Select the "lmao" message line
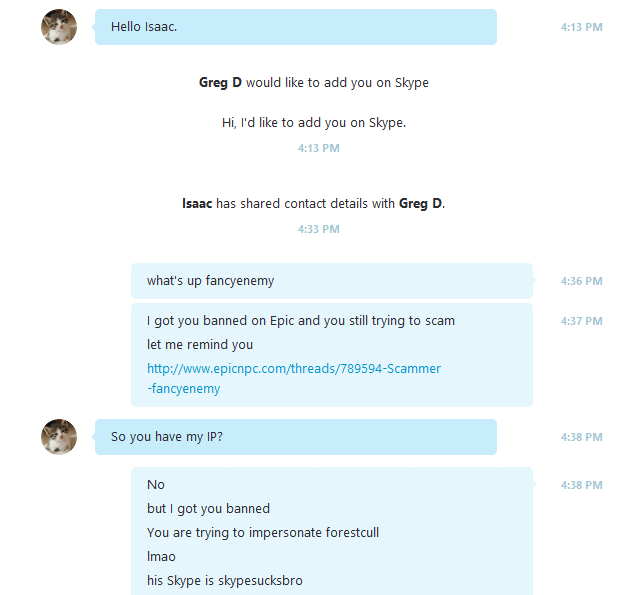The width and height of the screenshot is (628, 595). [x=161, y=557]
